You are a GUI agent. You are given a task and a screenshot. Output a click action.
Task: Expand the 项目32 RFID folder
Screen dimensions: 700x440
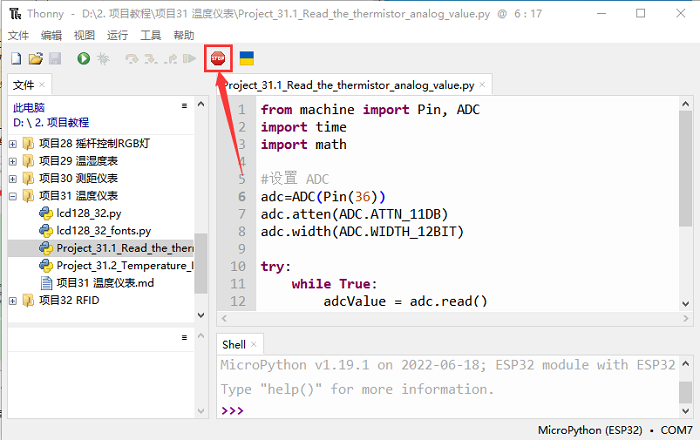tap(13, 300)
